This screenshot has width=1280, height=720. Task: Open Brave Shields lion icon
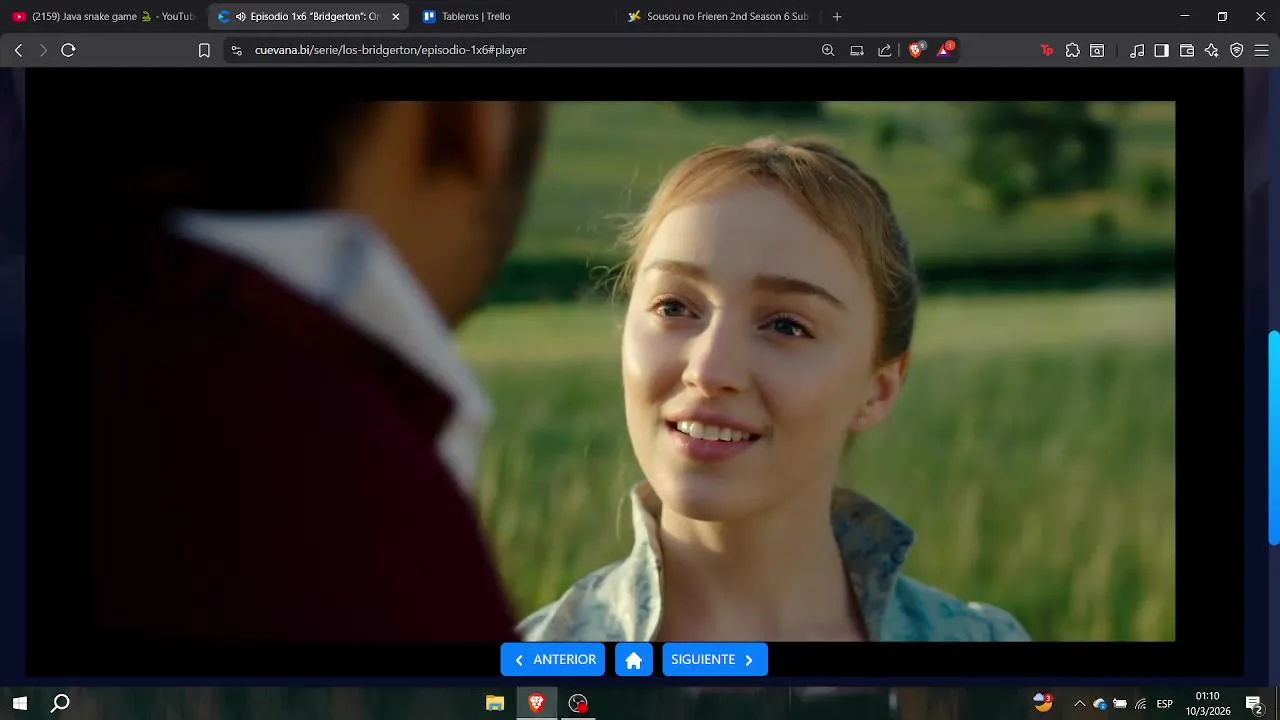916,49
